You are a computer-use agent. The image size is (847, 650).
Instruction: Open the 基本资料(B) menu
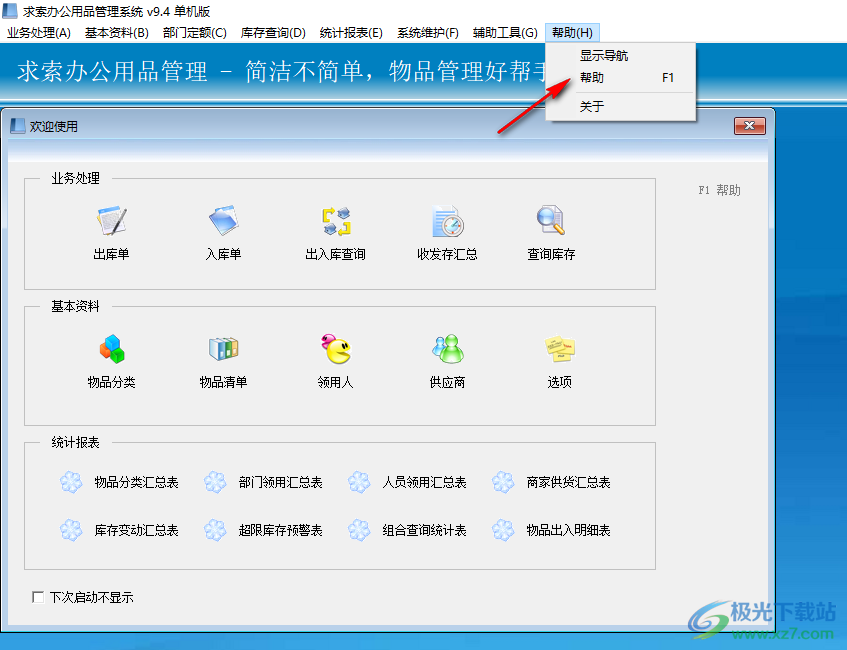coord(117,33)
